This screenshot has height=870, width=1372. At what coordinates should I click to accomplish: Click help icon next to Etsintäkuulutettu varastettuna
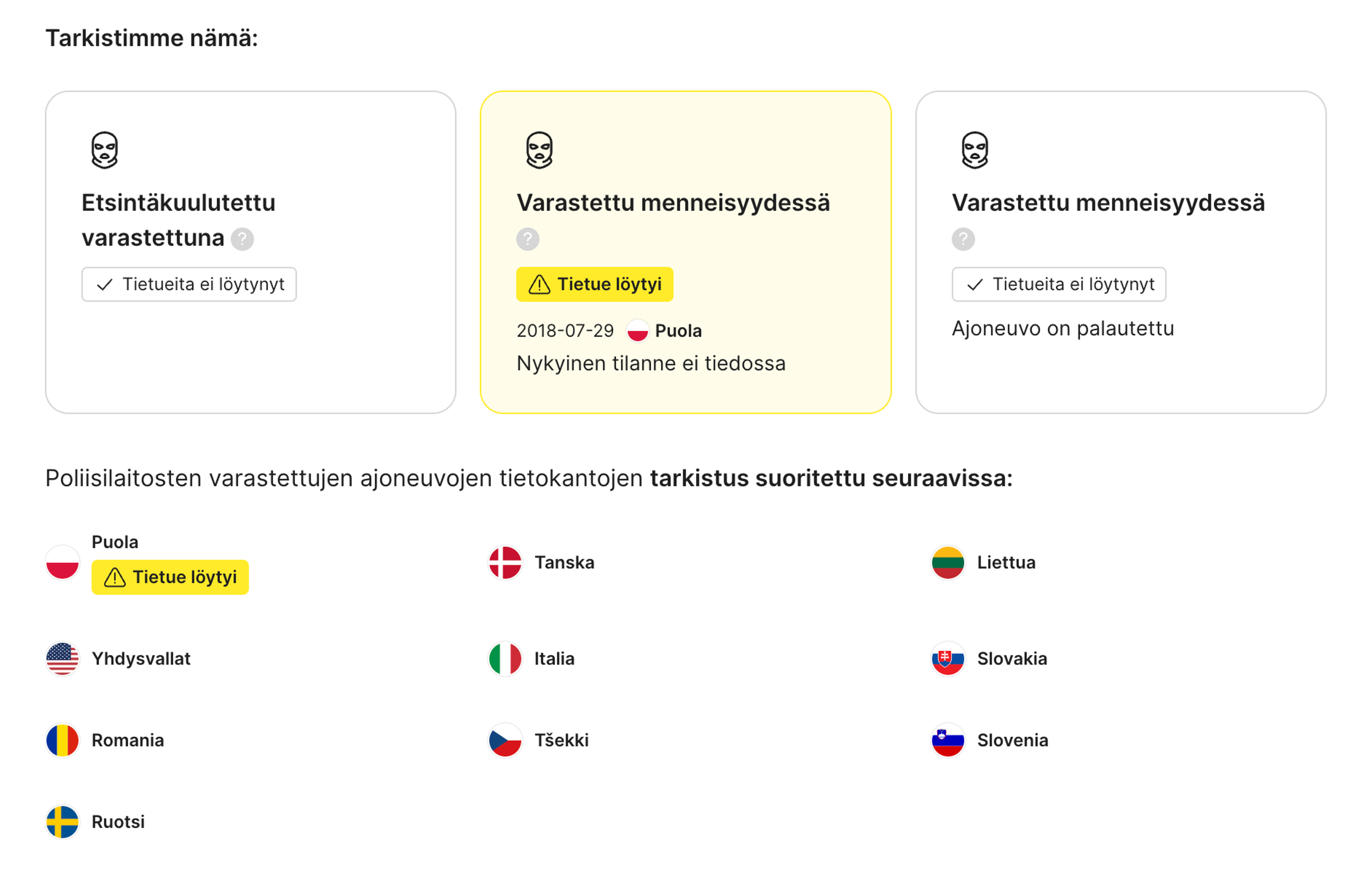click(242, 239)
